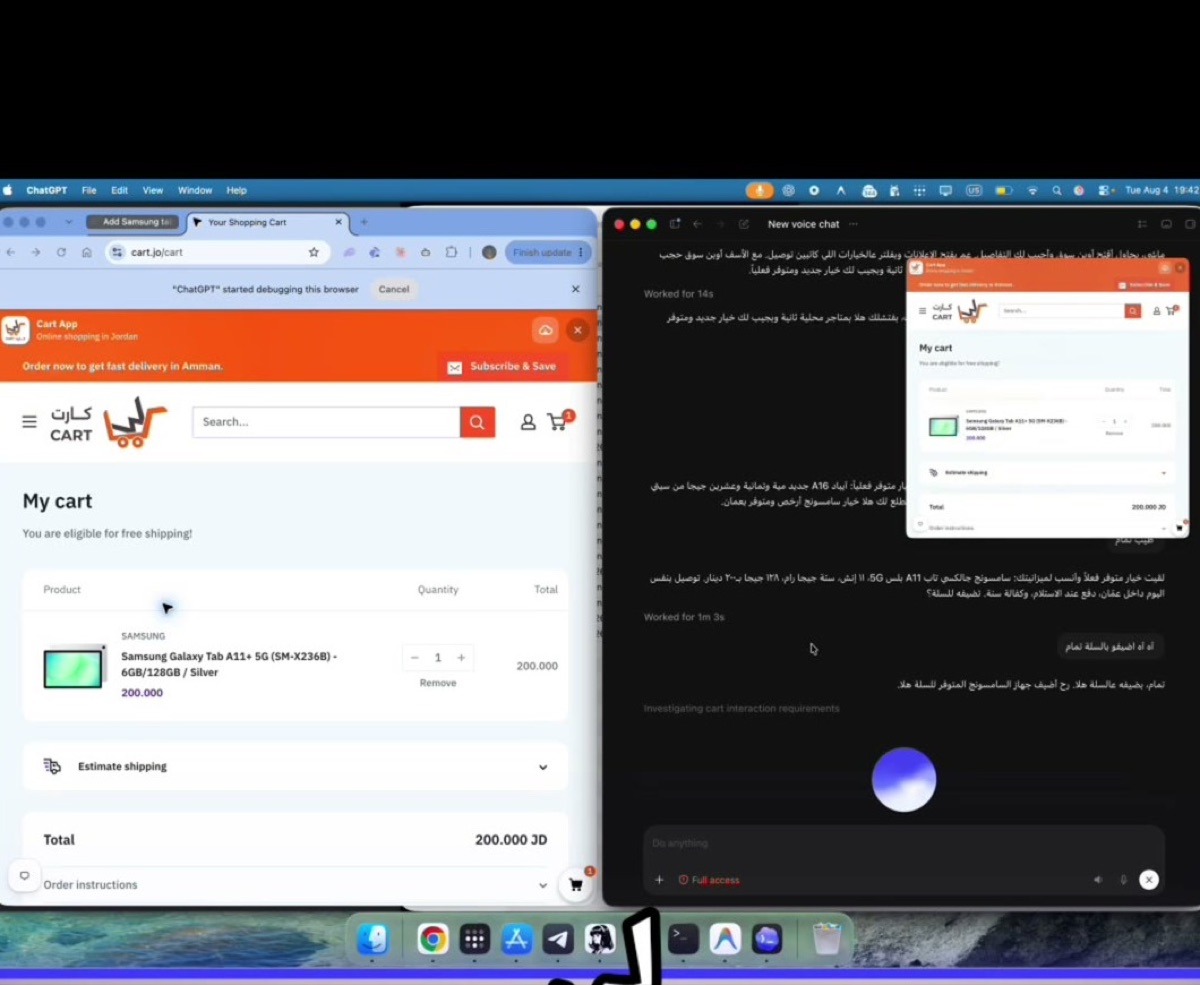Click the plus attach button in ChatGPT

(659, 880)
